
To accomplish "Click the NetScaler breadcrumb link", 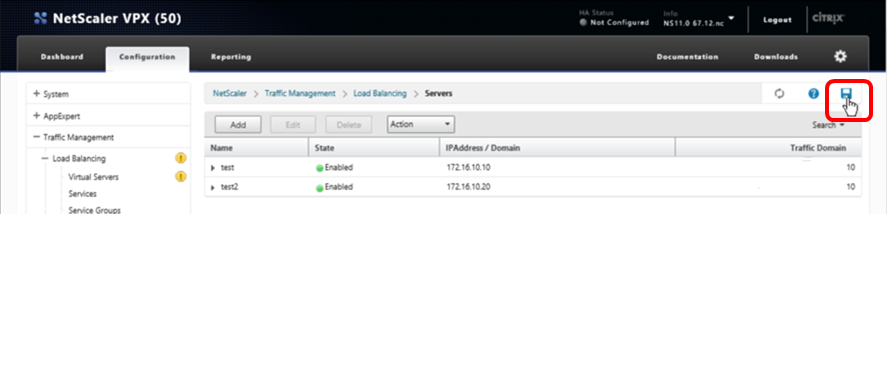I will [230, 93].
